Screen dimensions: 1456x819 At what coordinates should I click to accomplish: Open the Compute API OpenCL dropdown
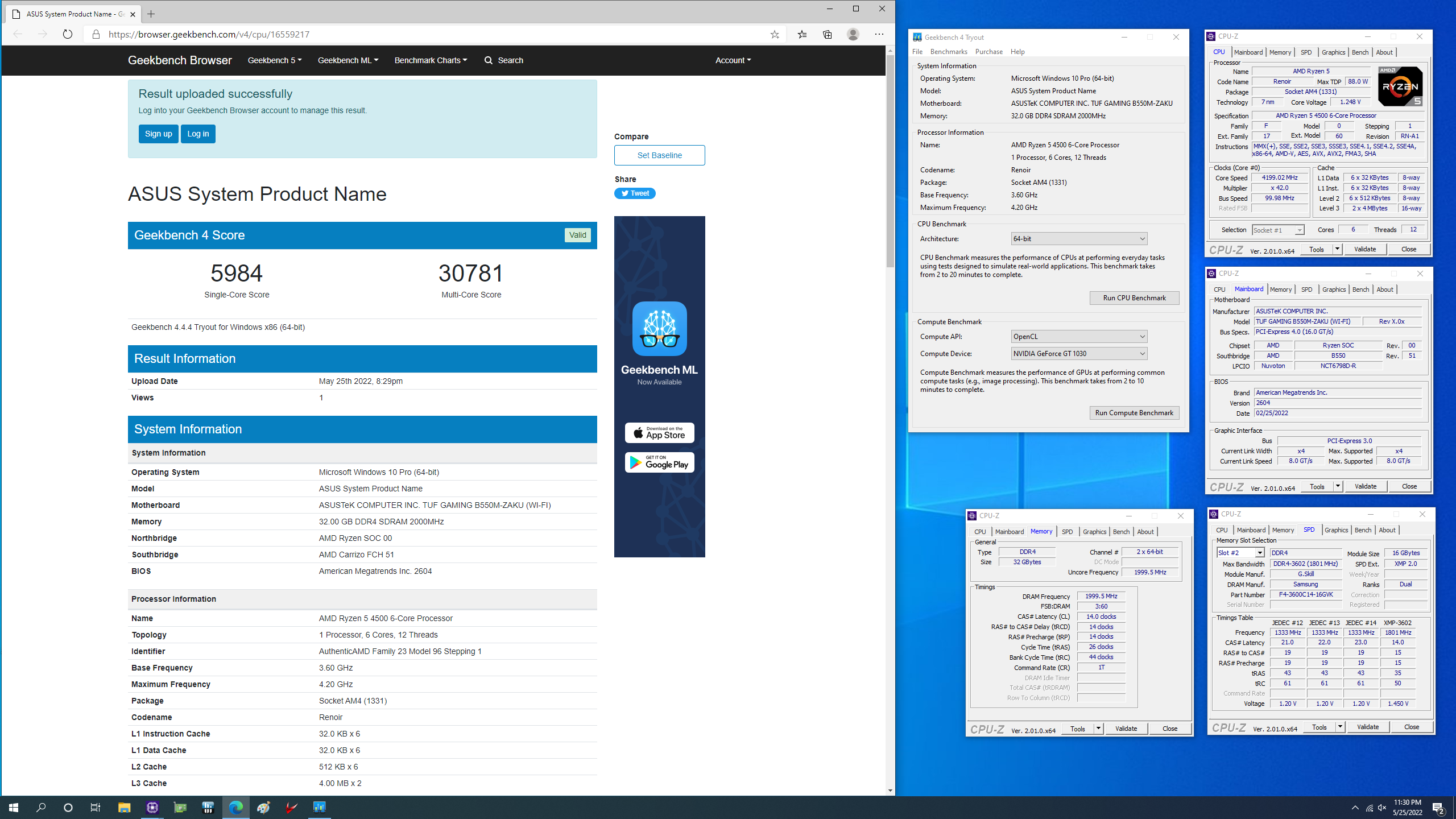(x=1079, y=337)
